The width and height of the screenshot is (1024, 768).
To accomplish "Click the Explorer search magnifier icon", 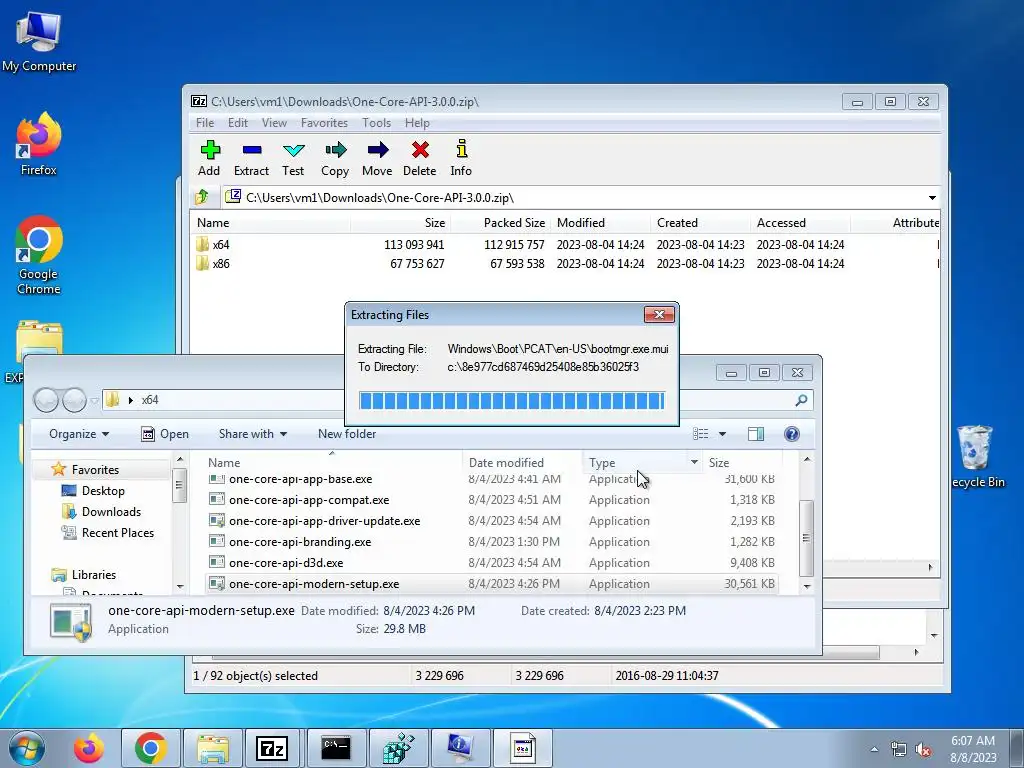I will 801,400.
